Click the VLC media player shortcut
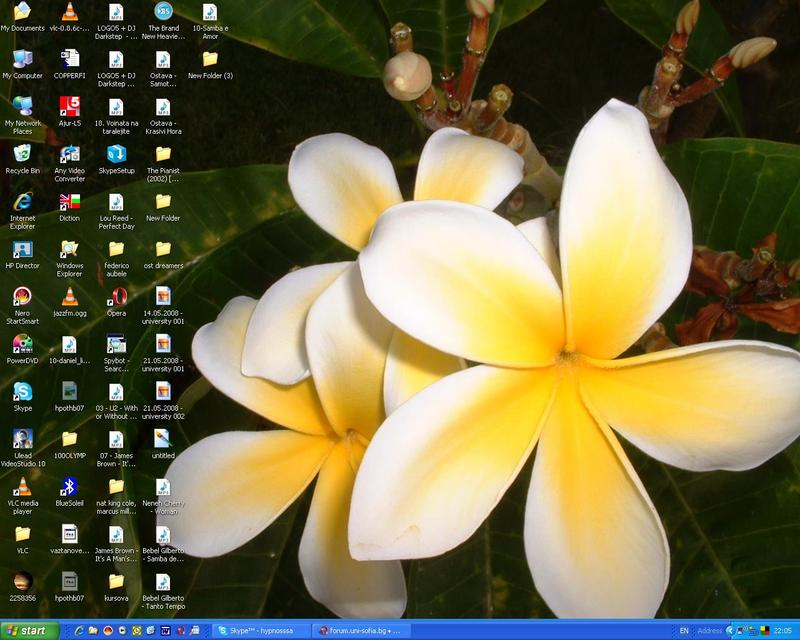Screen dimensions: 800x640 [x=22, y=486]
